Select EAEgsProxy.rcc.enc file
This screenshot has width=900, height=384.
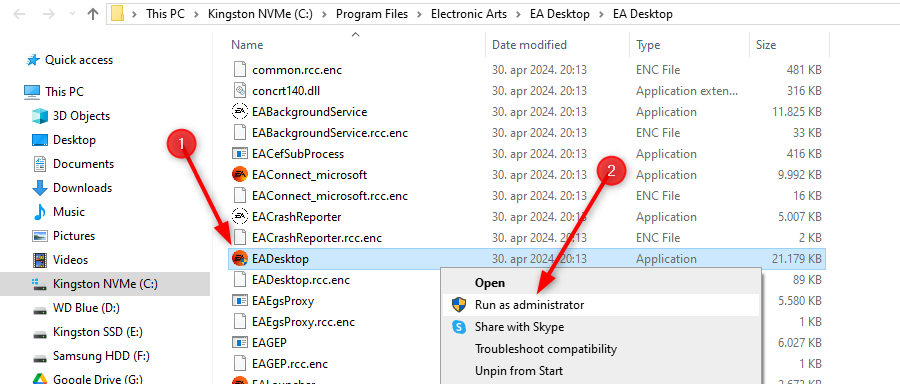pos(304,321)
